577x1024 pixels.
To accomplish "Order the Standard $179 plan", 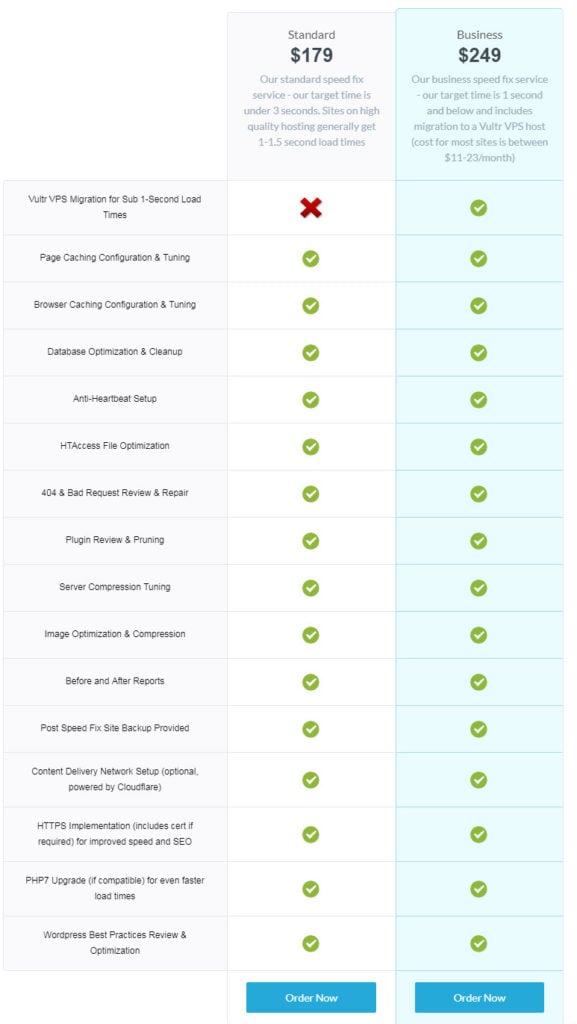I will [x=311, y=997].
